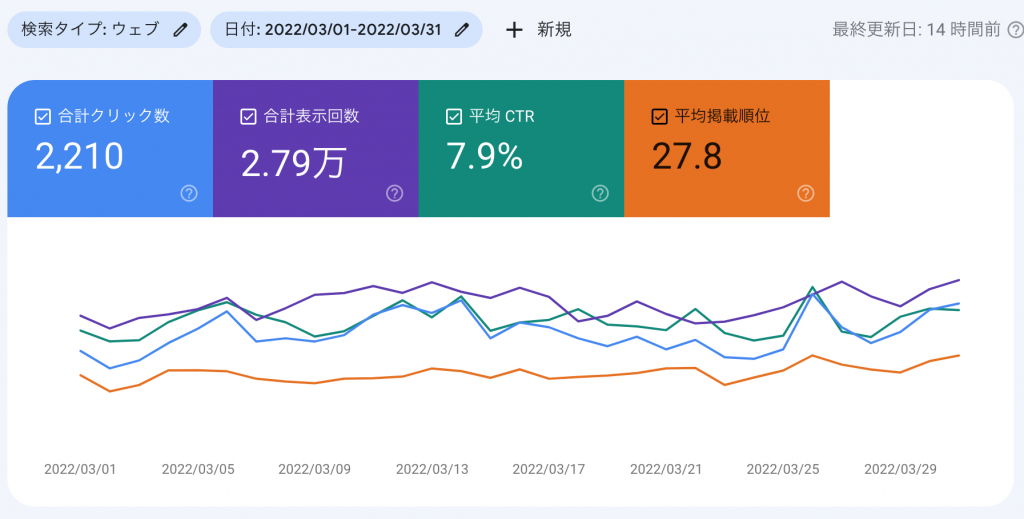Click the pencil icon on 検索タイプ filter
The height and width of the screenshot is (519, 1024).
click(x=180, y=30)
